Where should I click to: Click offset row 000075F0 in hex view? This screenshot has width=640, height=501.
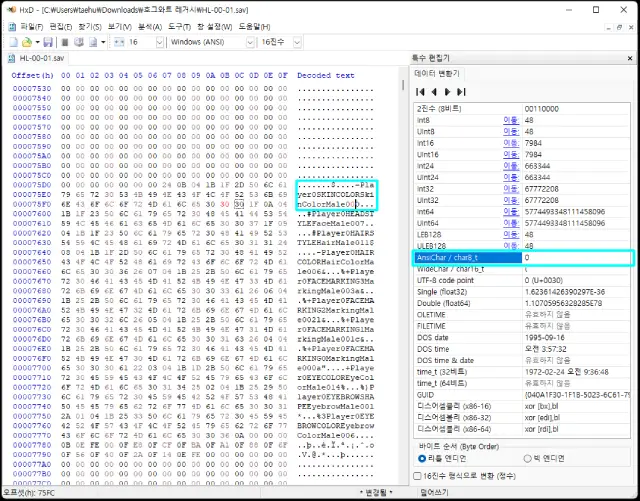coord(32,204)
